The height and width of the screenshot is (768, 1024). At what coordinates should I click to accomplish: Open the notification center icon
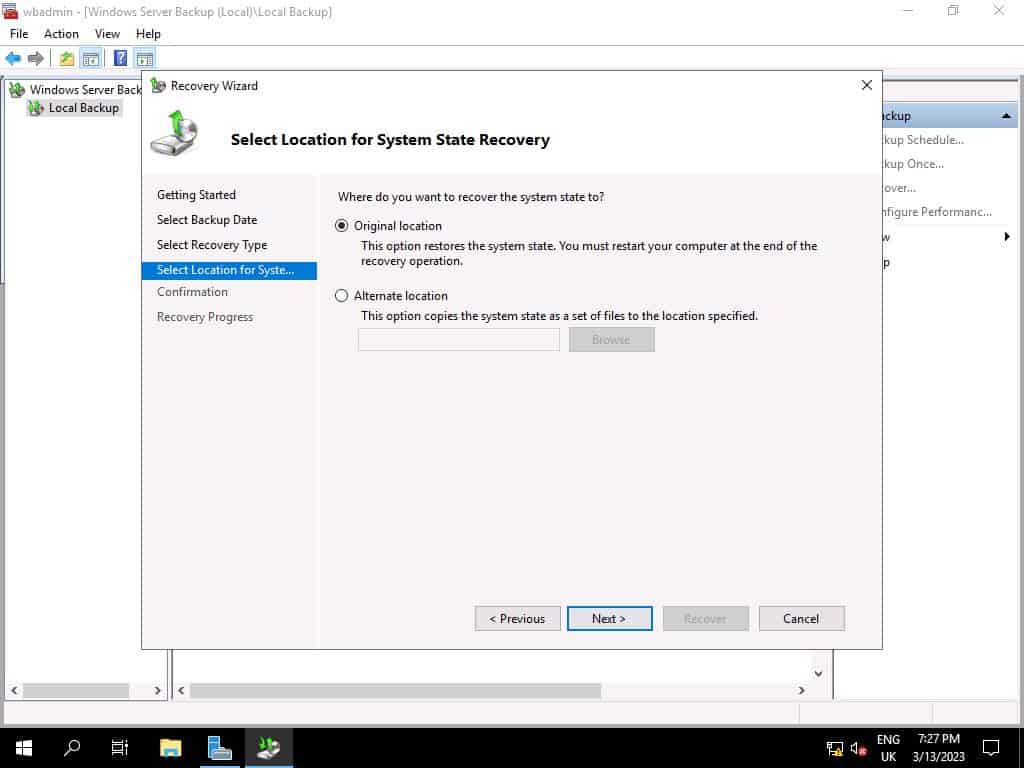pos(991,748)
